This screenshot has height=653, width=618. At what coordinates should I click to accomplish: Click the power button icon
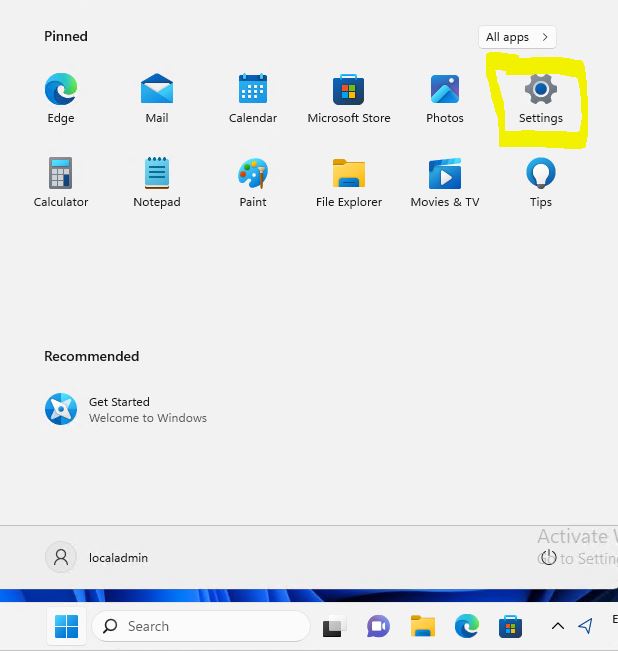click(548, 557)
